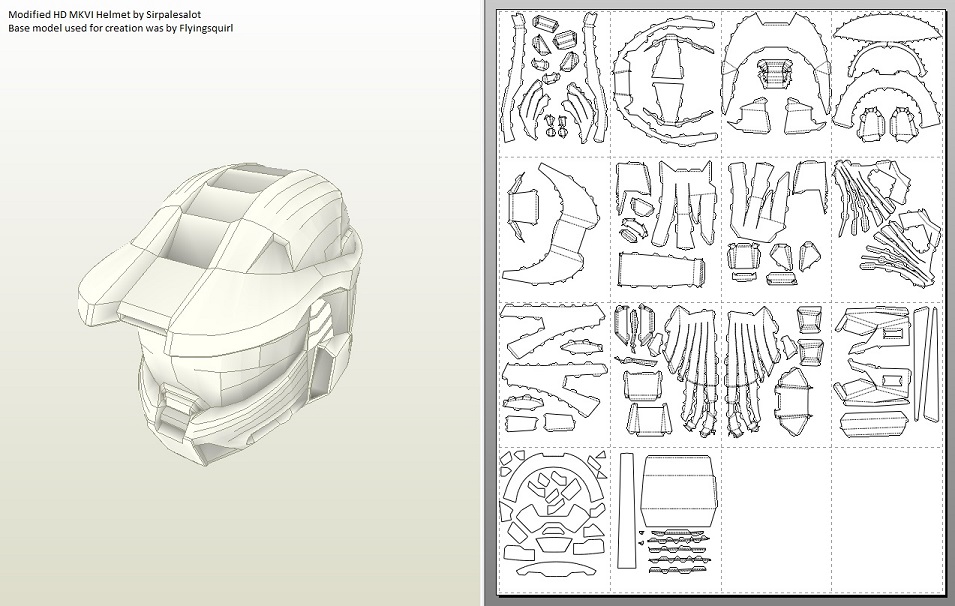Image resolution: width=955 pixels, height=606 pixels.
Task: Click the "Modified HD MKVI Helmet by Sirpalesalot" text
Action: pos(105,14)
